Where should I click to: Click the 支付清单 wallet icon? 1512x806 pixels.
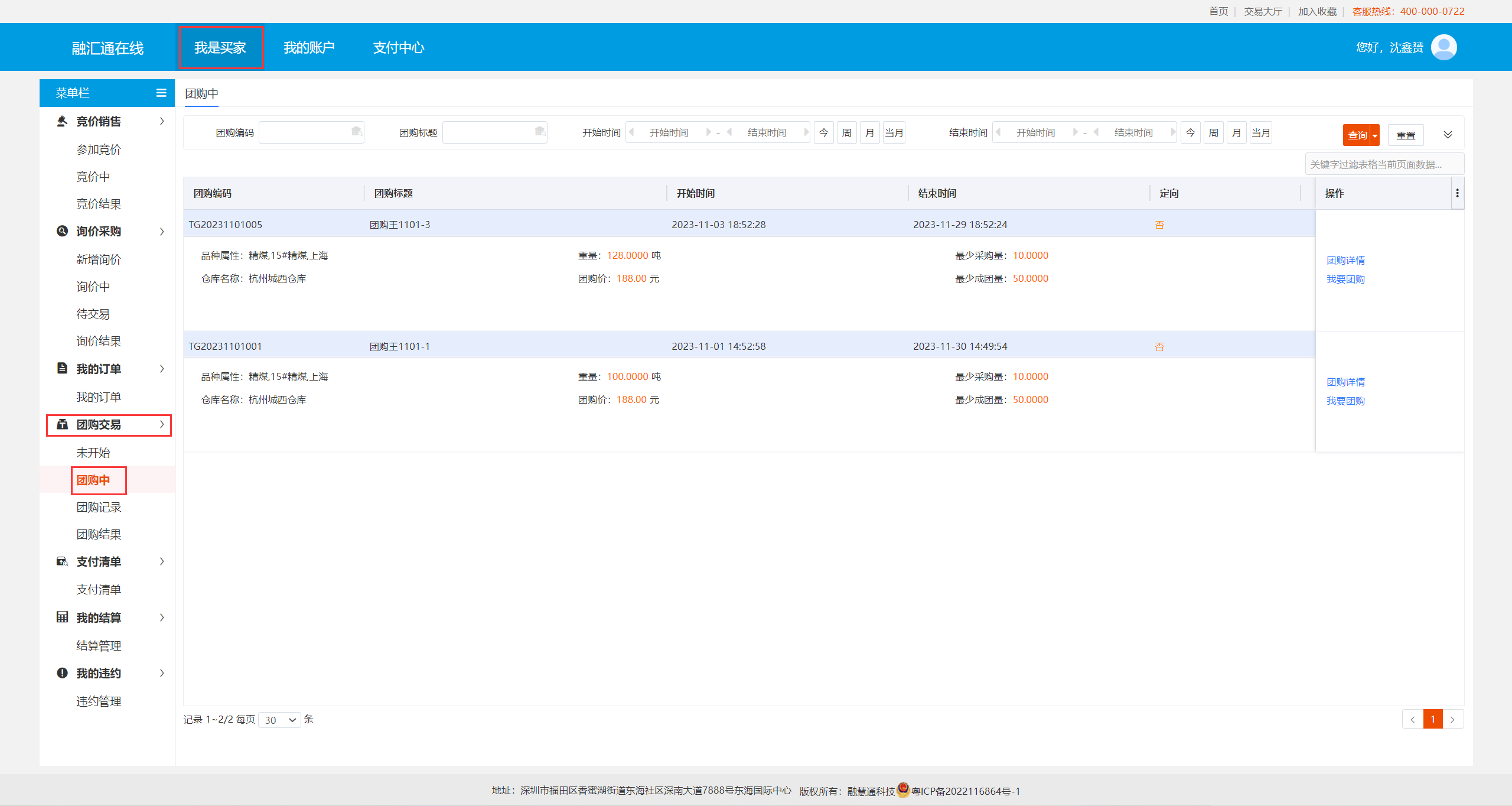(x=62, y=561)
